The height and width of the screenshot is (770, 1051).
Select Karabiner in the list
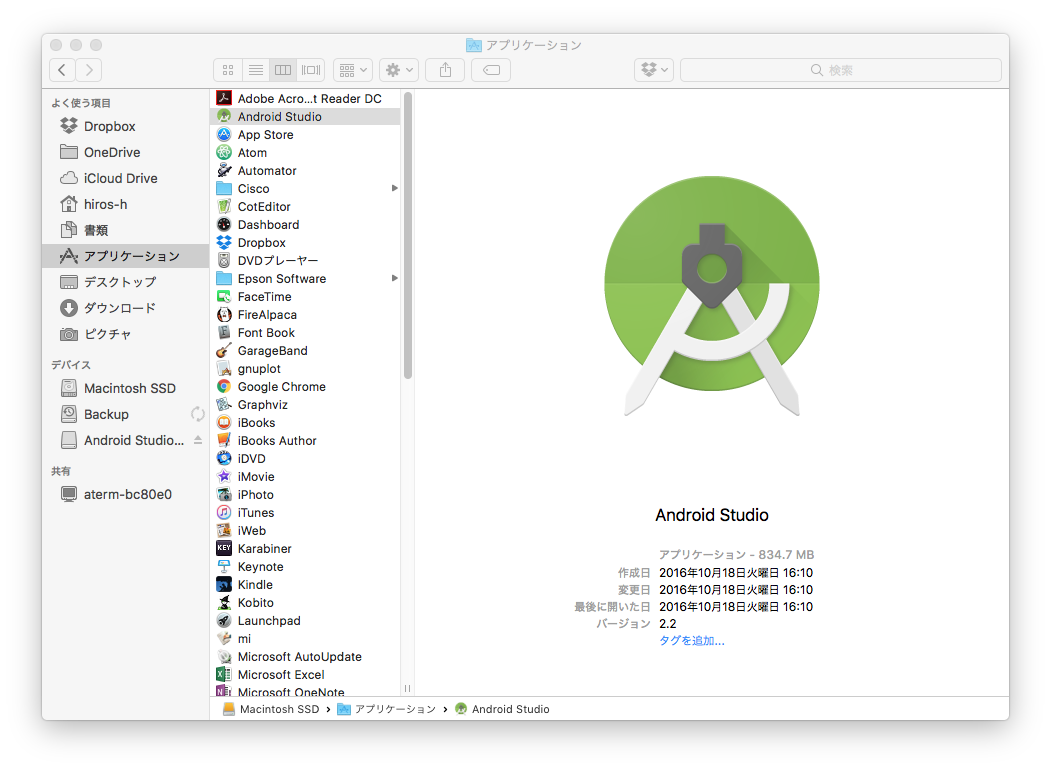(x=306, y=549)
